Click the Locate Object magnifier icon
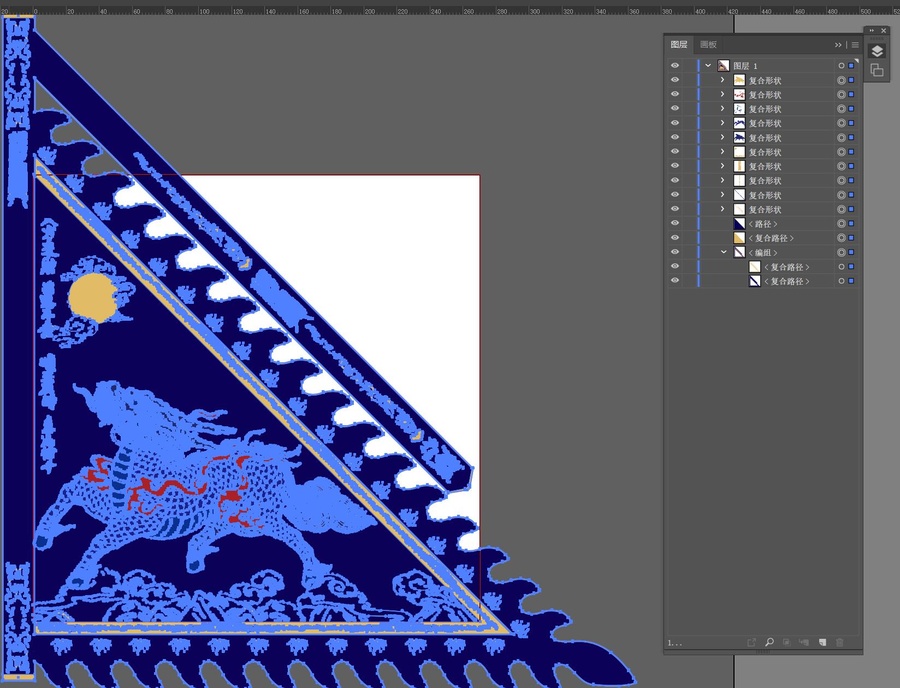Viewport: 900px width, 688px height. click(x=769, y=643)
